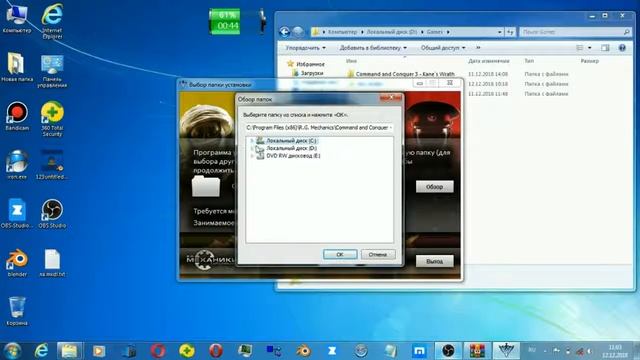Click Локальный диск (D:) in the address bar
Image resolution: width=640 pixels, height=360 pixels.
[391, 32]
